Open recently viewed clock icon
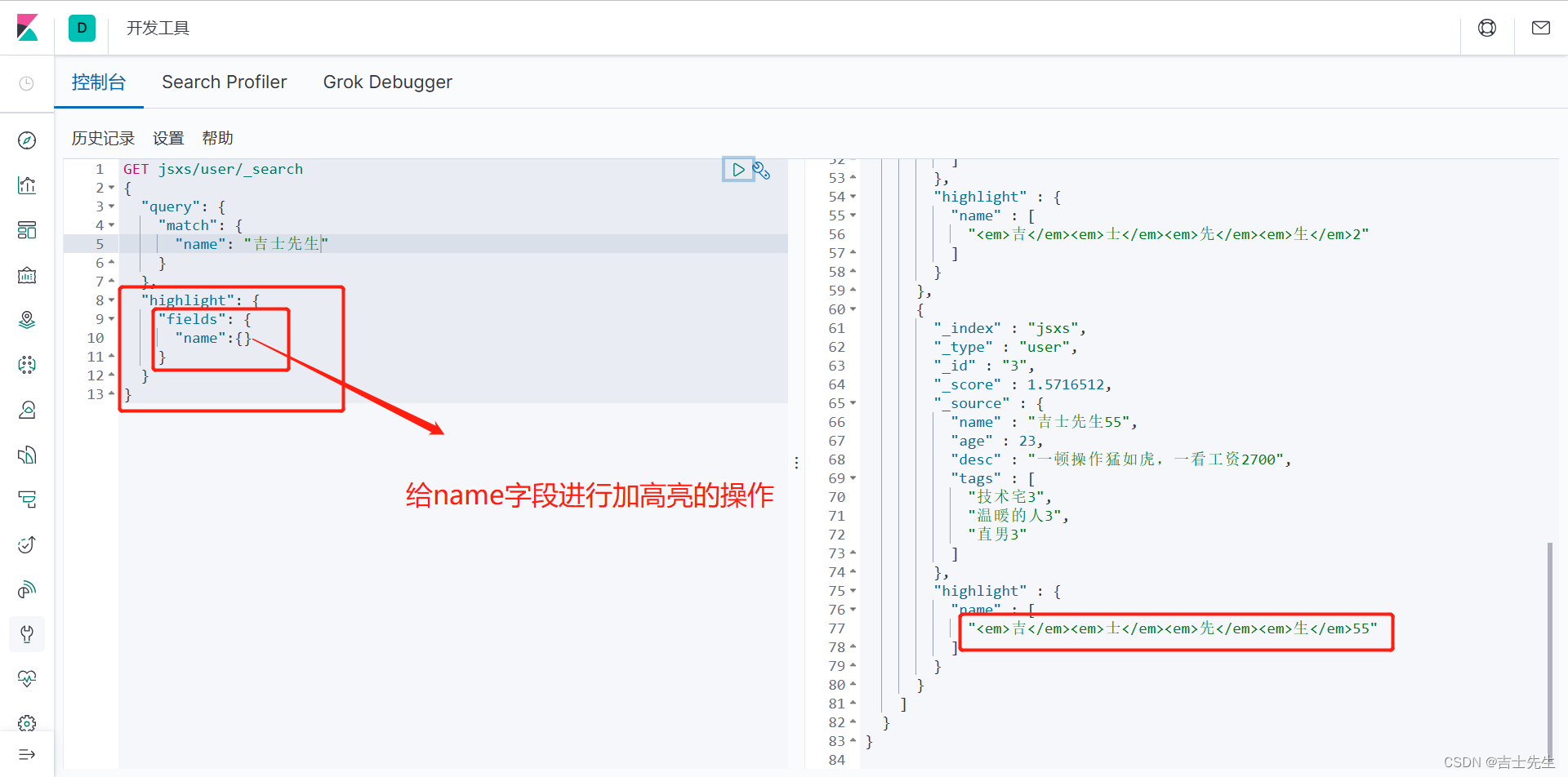Viewport: 1568px width, 777px height. (27, 83)
